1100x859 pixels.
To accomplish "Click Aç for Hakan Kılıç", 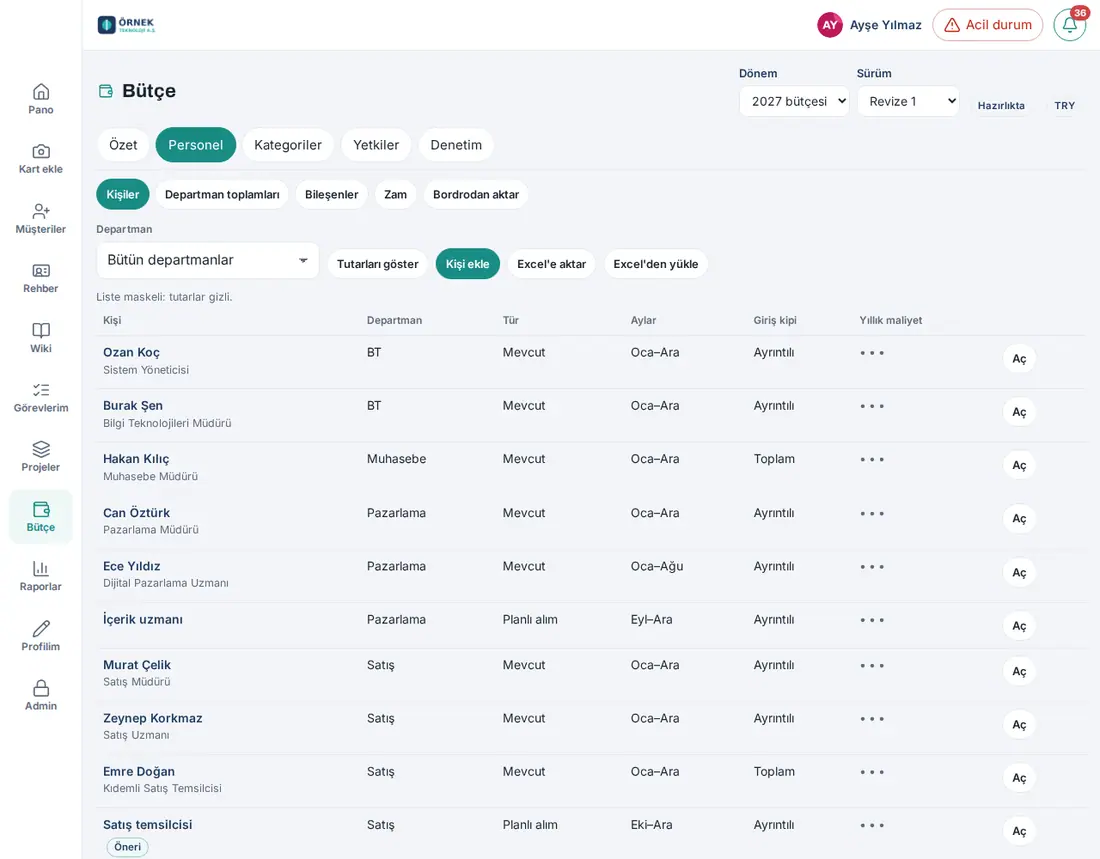I will coord(1019,466).
